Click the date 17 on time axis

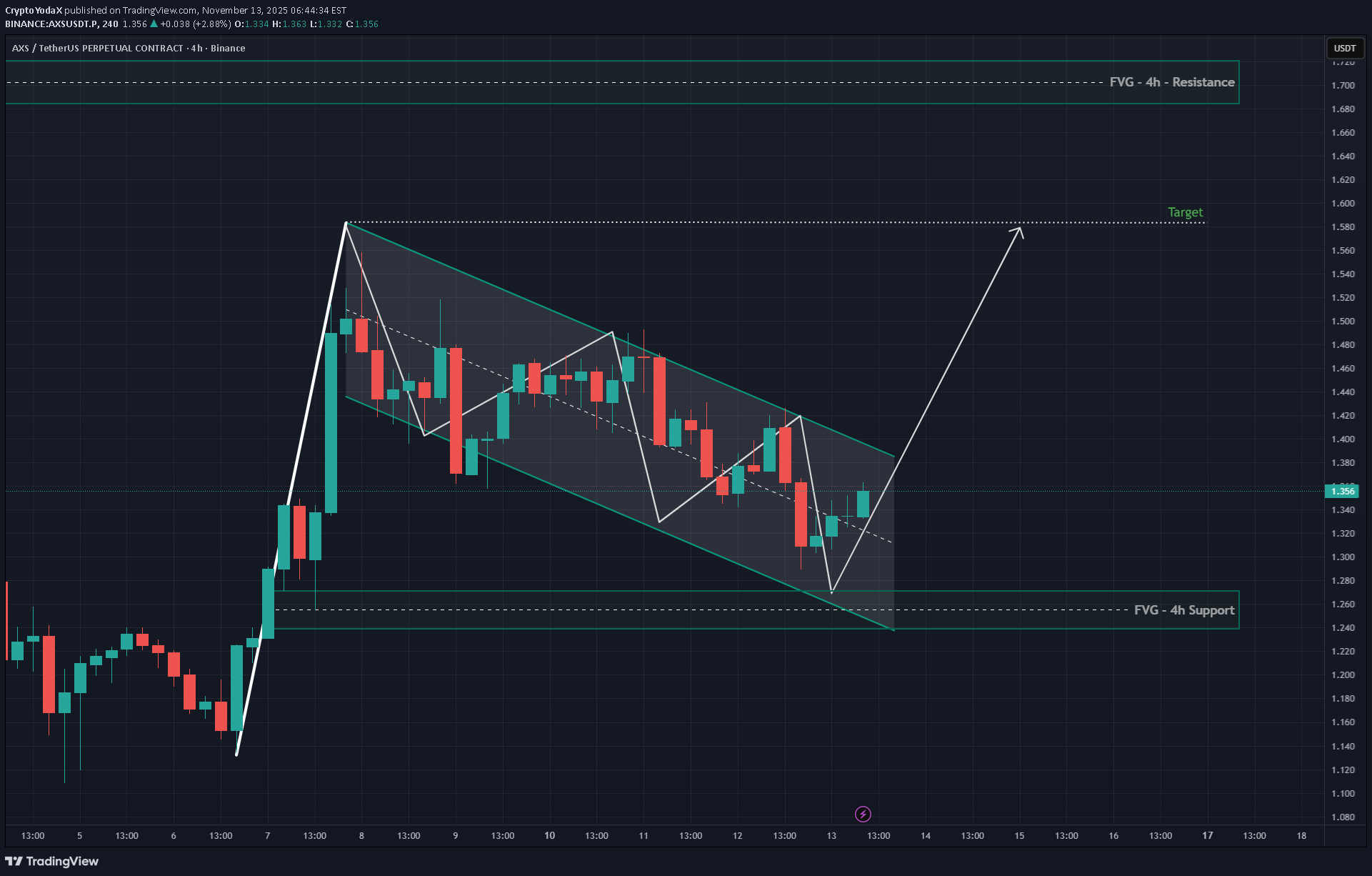1207,835
